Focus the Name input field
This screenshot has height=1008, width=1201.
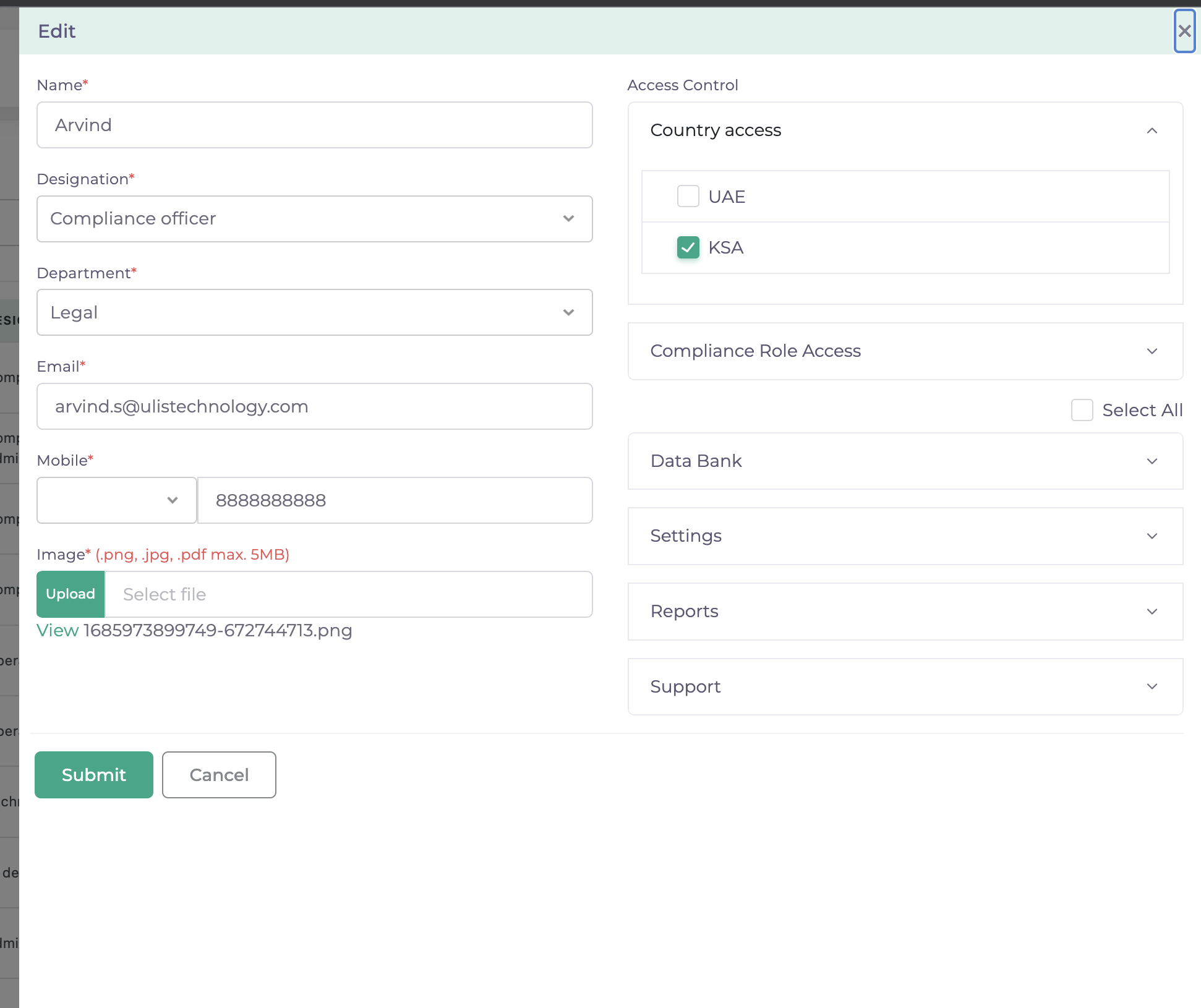pos(314,126)
